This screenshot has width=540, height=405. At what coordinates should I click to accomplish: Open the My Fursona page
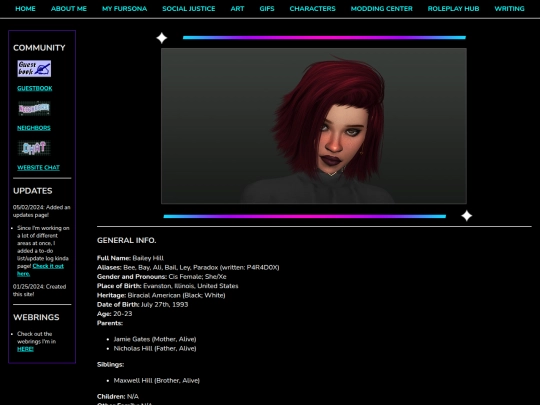click(124, 9)
